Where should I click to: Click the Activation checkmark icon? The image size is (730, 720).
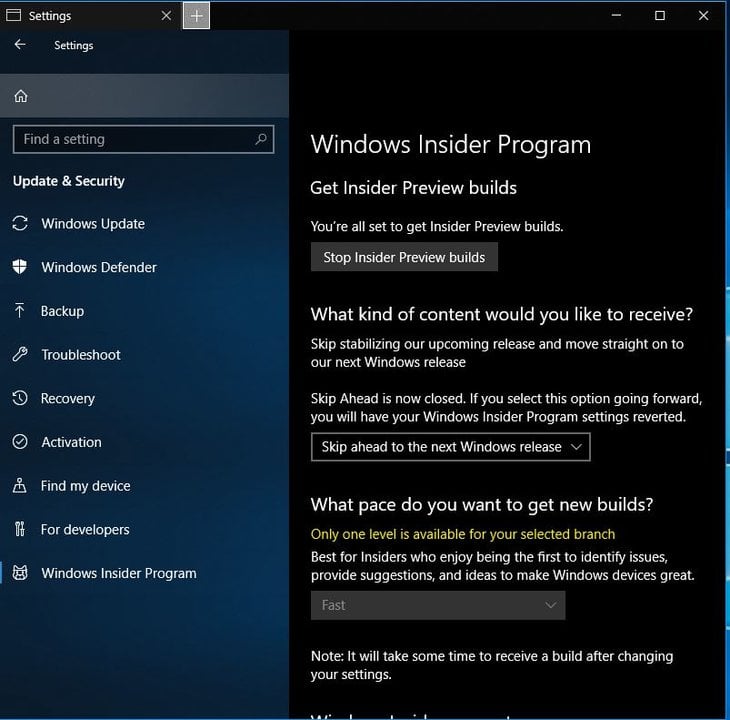point(20,442)
